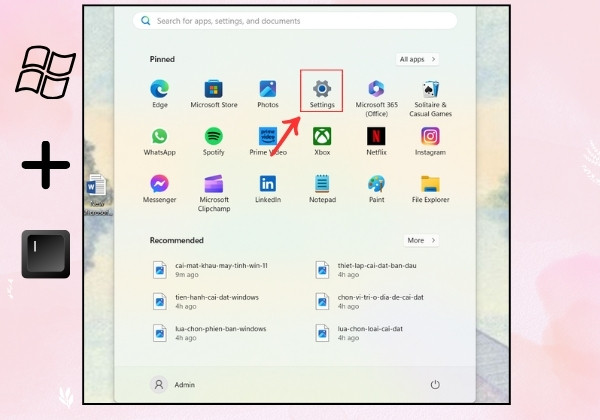Open Solitaire & Casual Games
Image resolution: width=600 pixels, height=420 pixels.
click(x=430, y=98)
